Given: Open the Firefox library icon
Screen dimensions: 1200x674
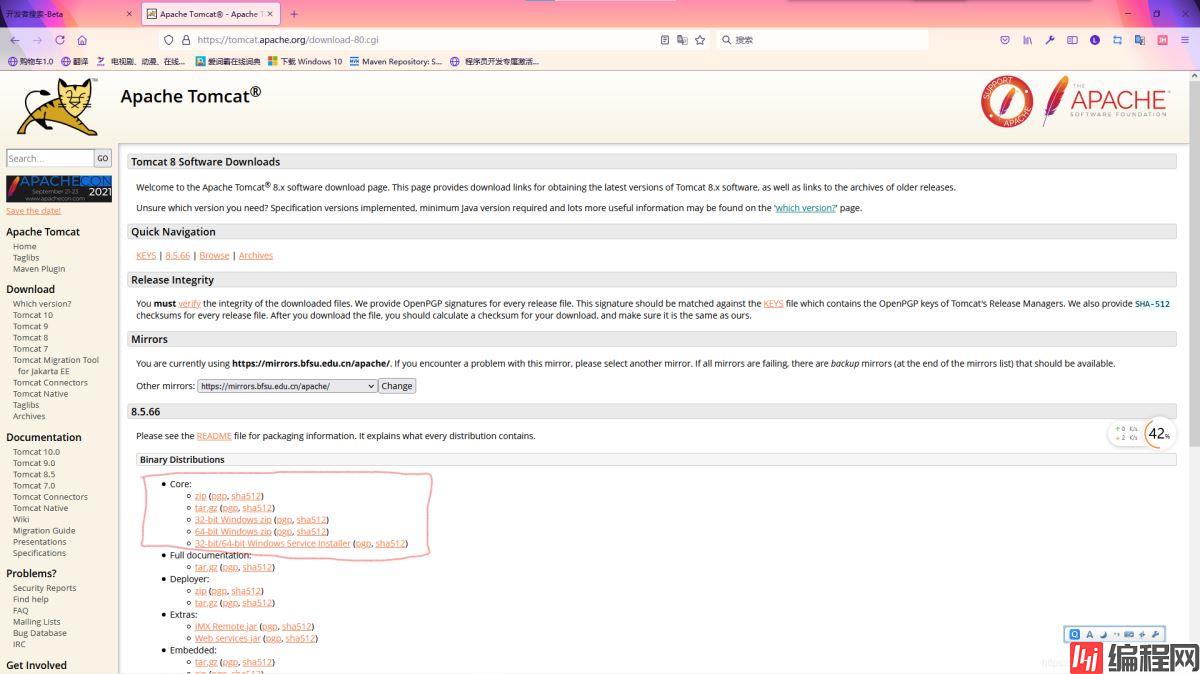Looking at the screenshot, I should [1027, 40].
